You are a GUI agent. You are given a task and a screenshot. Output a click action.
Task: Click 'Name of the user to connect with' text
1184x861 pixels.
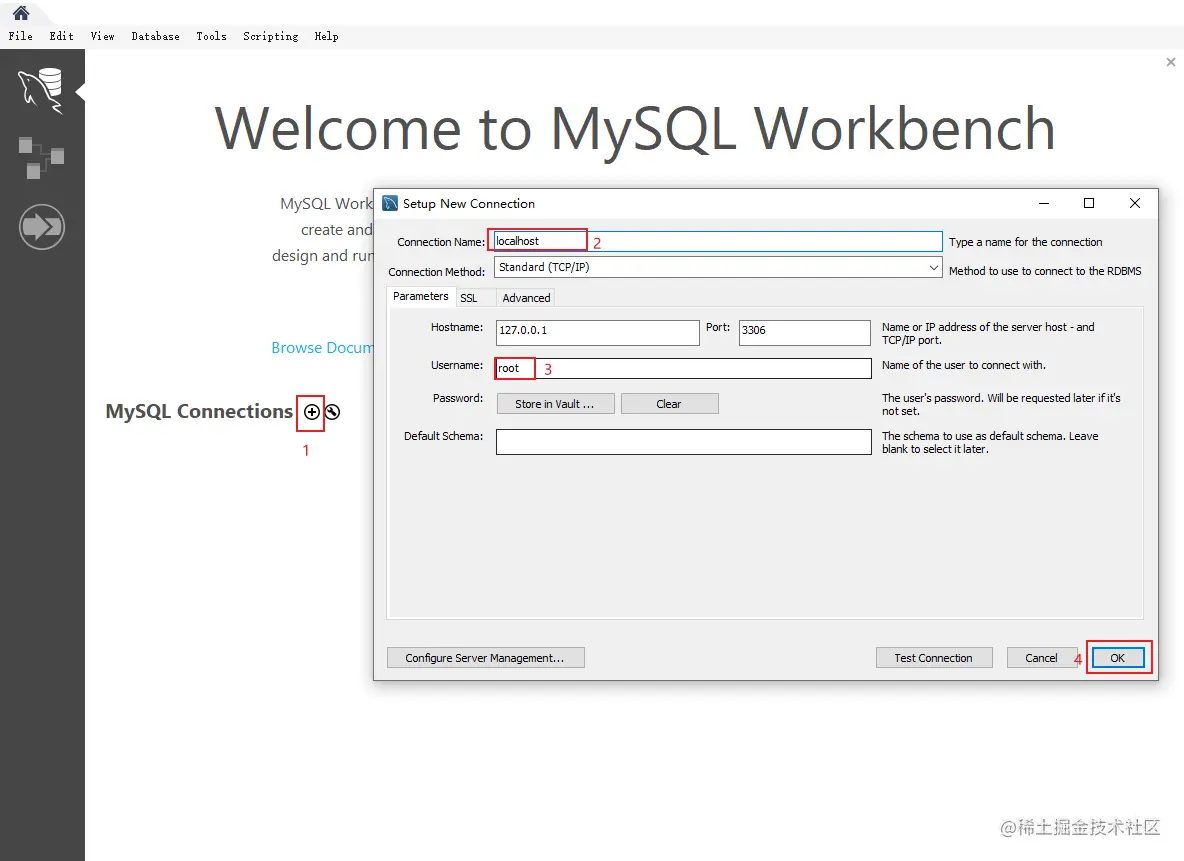(964, 366)
